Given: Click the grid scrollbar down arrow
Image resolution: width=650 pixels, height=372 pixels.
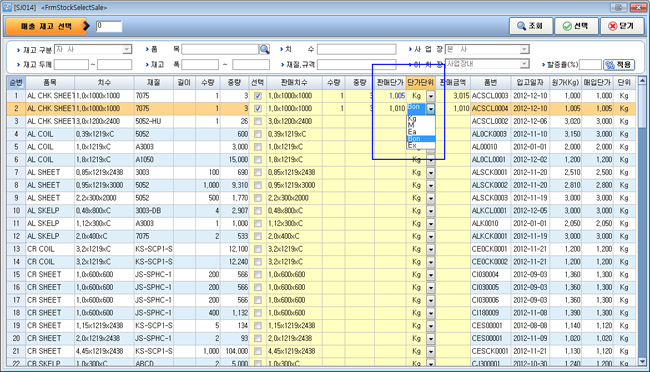Looking at the screenshot, I should coord(642,362).
